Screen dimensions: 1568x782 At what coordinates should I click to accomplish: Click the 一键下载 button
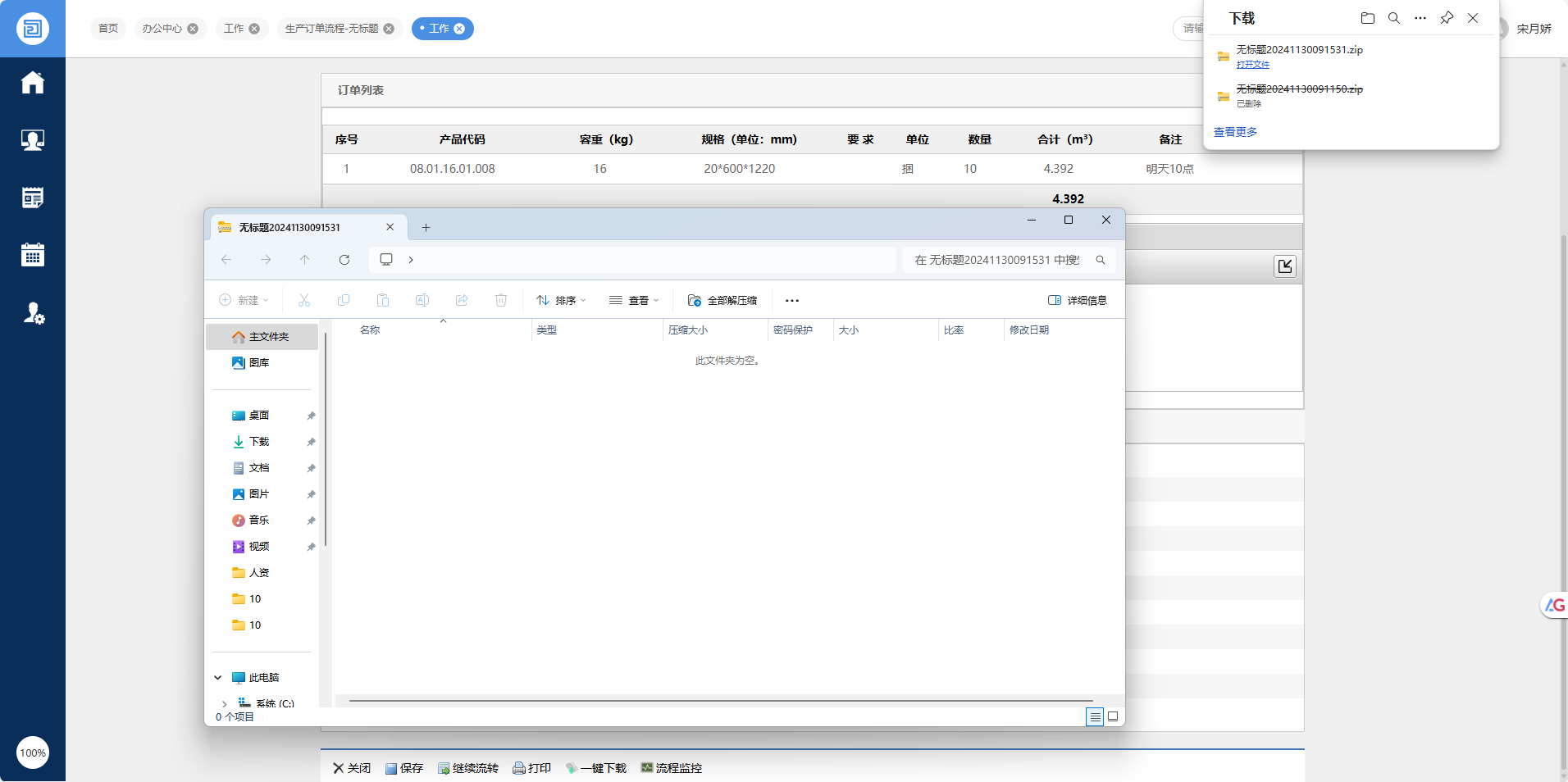596,768
